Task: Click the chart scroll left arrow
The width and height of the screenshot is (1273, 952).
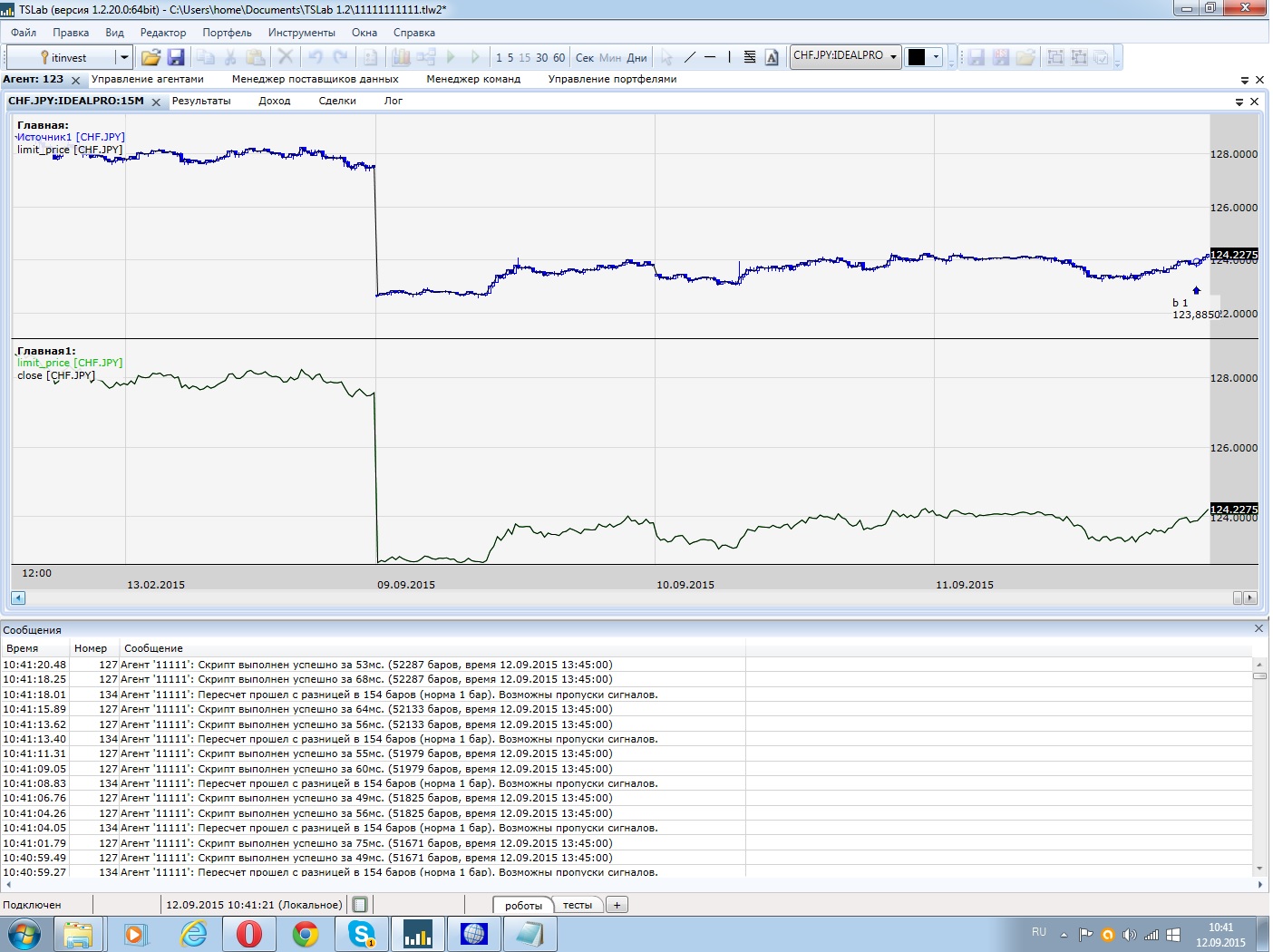Action: 18,597
